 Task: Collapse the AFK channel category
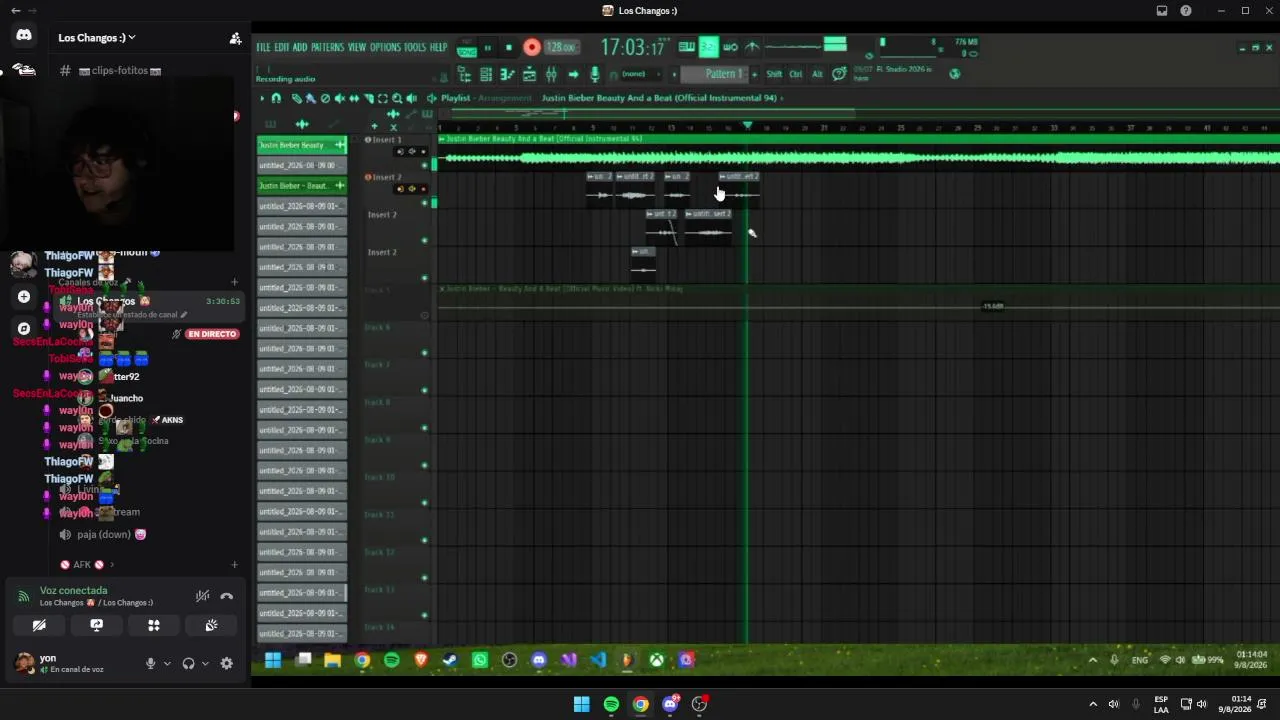[x=87, y=565]
